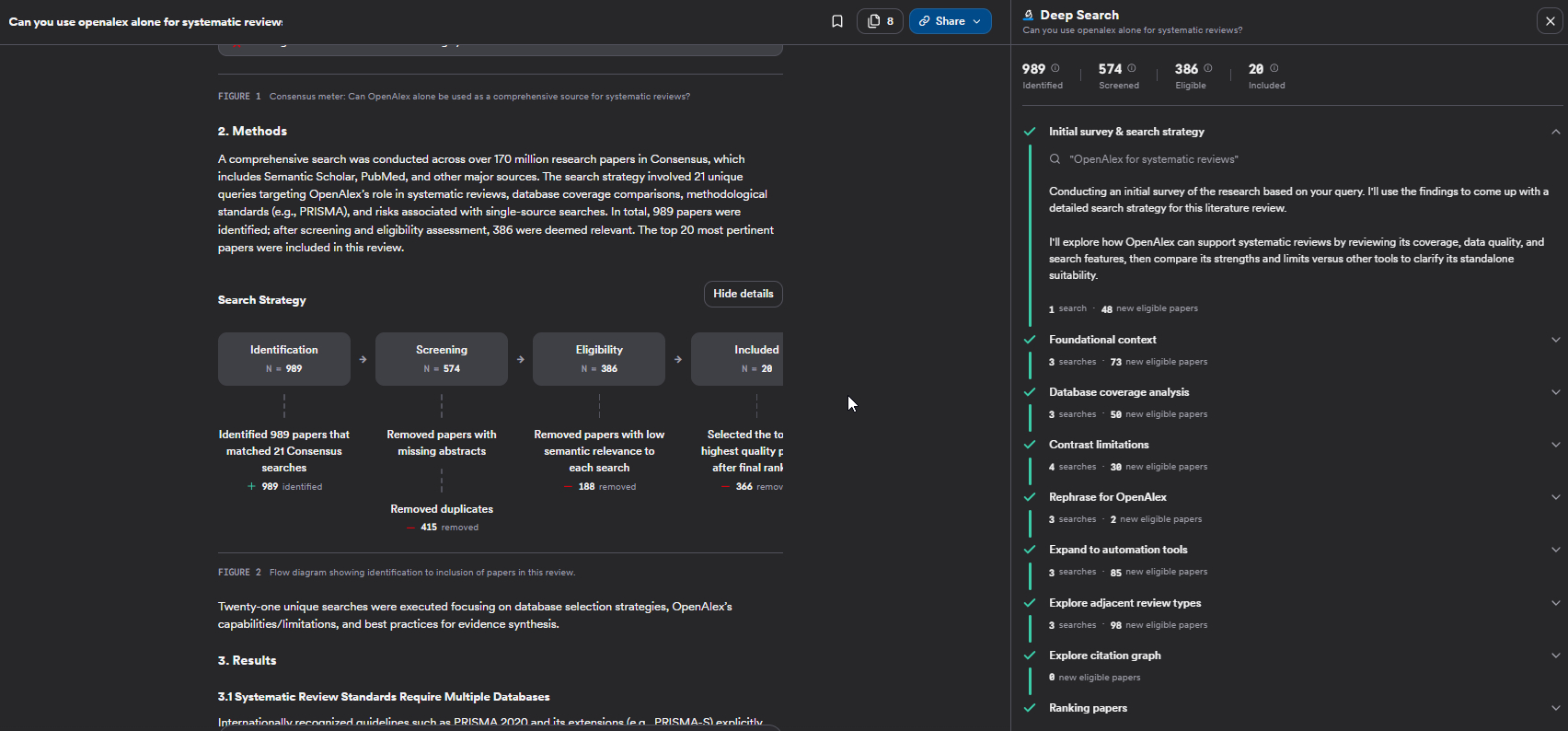This screenshot has width=1568, height=731.
Task: Expand the Foundational context section
Action: tap(1555, 340)
